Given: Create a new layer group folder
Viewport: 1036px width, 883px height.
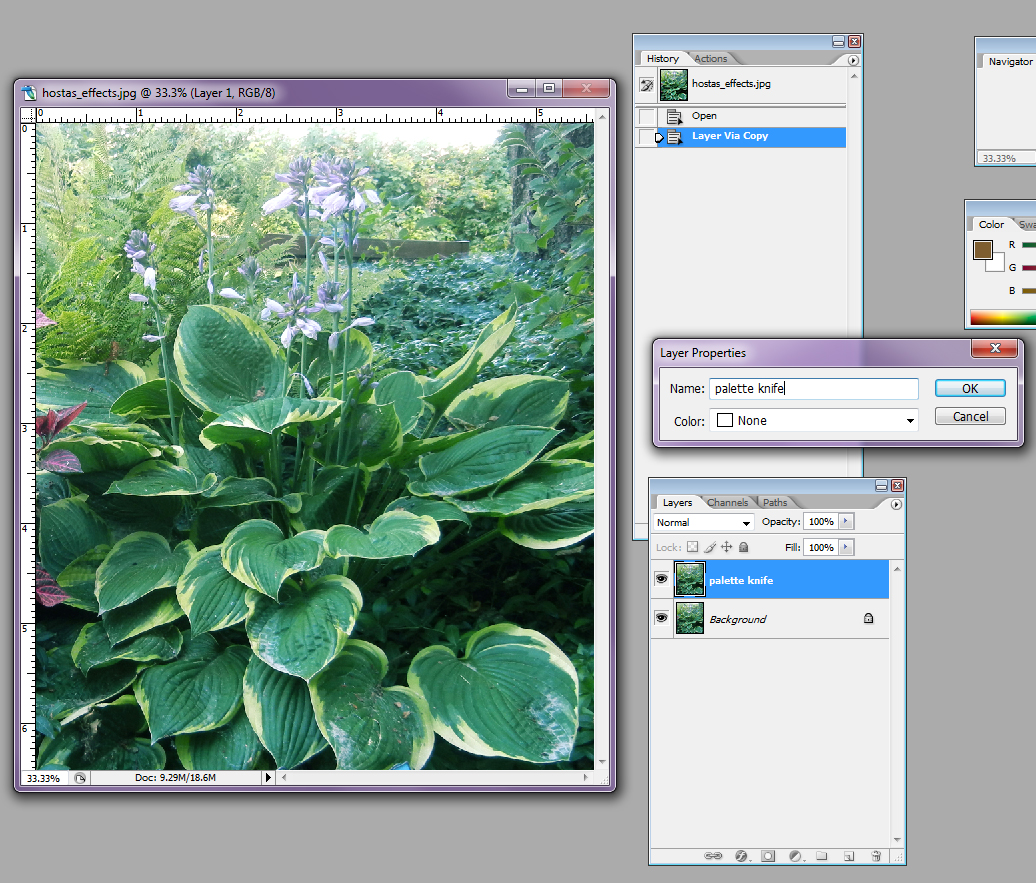Looking at the screenshot, I should click(x=823, y=856).
